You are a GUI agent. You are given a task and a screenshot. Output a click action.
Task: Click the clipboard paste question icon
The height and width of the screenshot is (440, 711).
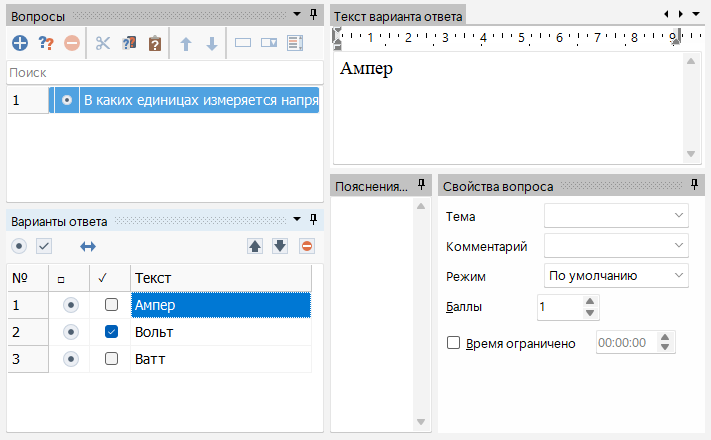[x=155, y=43]
